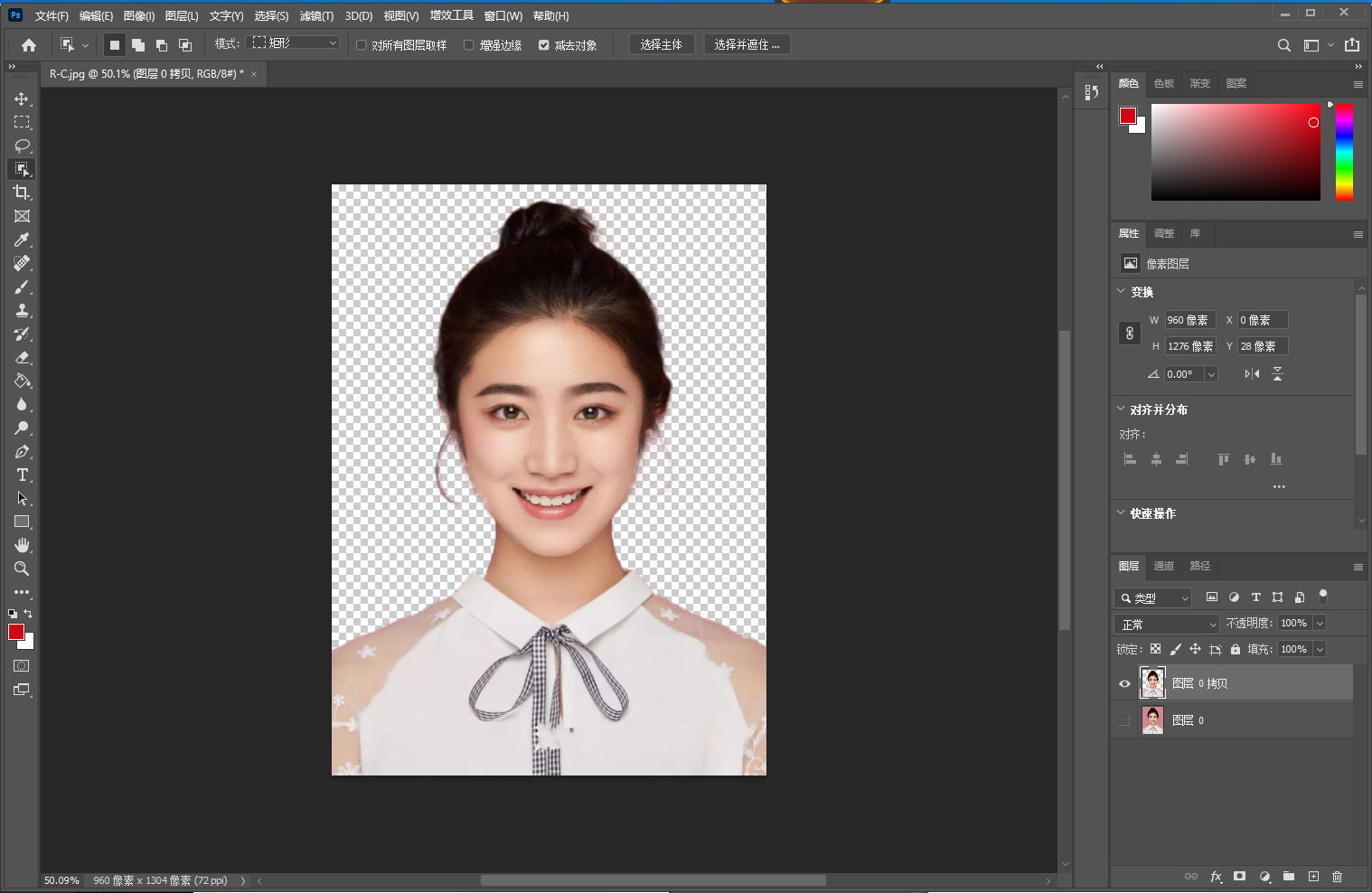
Task: Select the Lasso tool
Action: tap(22, 146)
